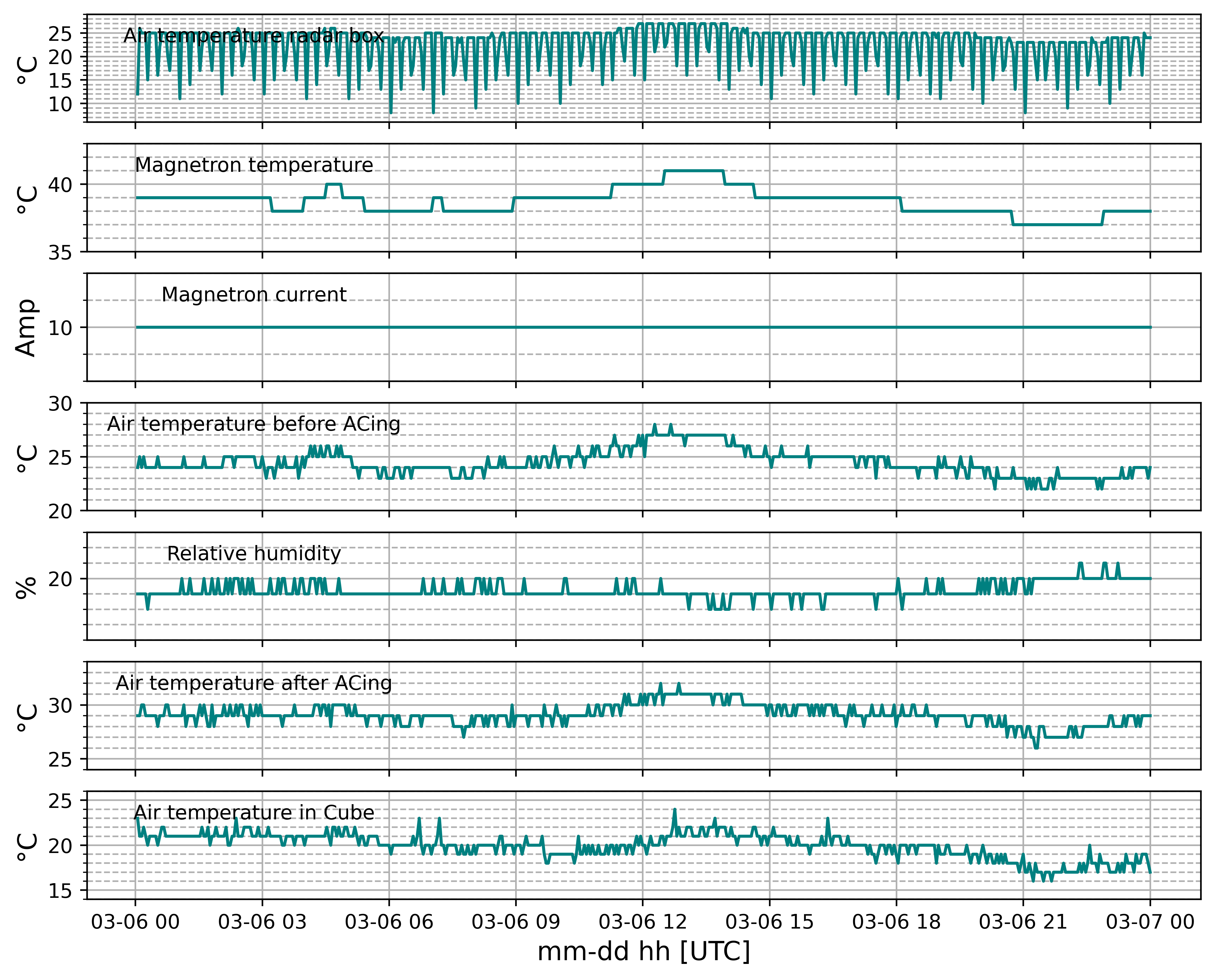Click the "03-06 00" time tick label

point(135,922)
